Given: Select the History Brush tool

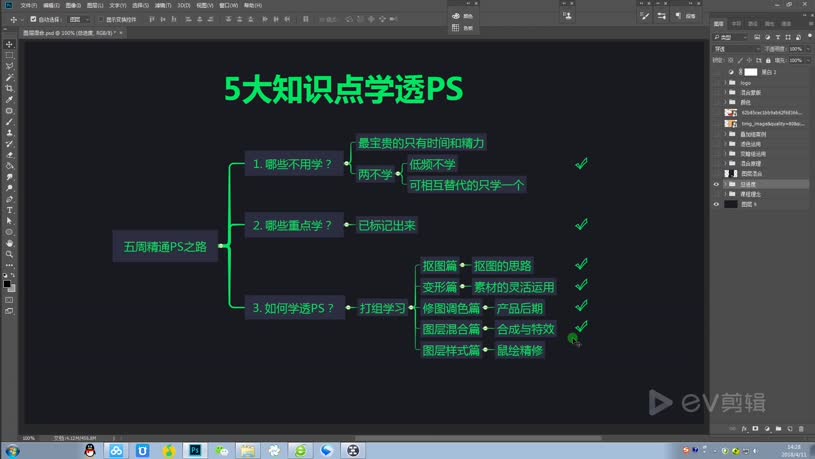Looking at the screenshot, I should (9, 144).
